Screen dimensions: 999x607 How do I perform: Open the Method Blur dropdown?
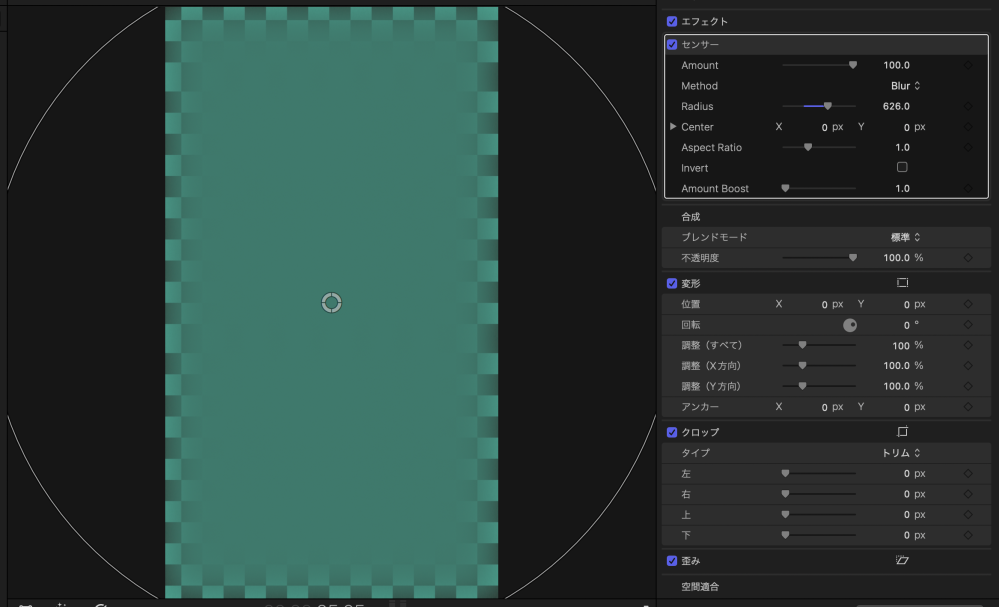tap(905, 86)
